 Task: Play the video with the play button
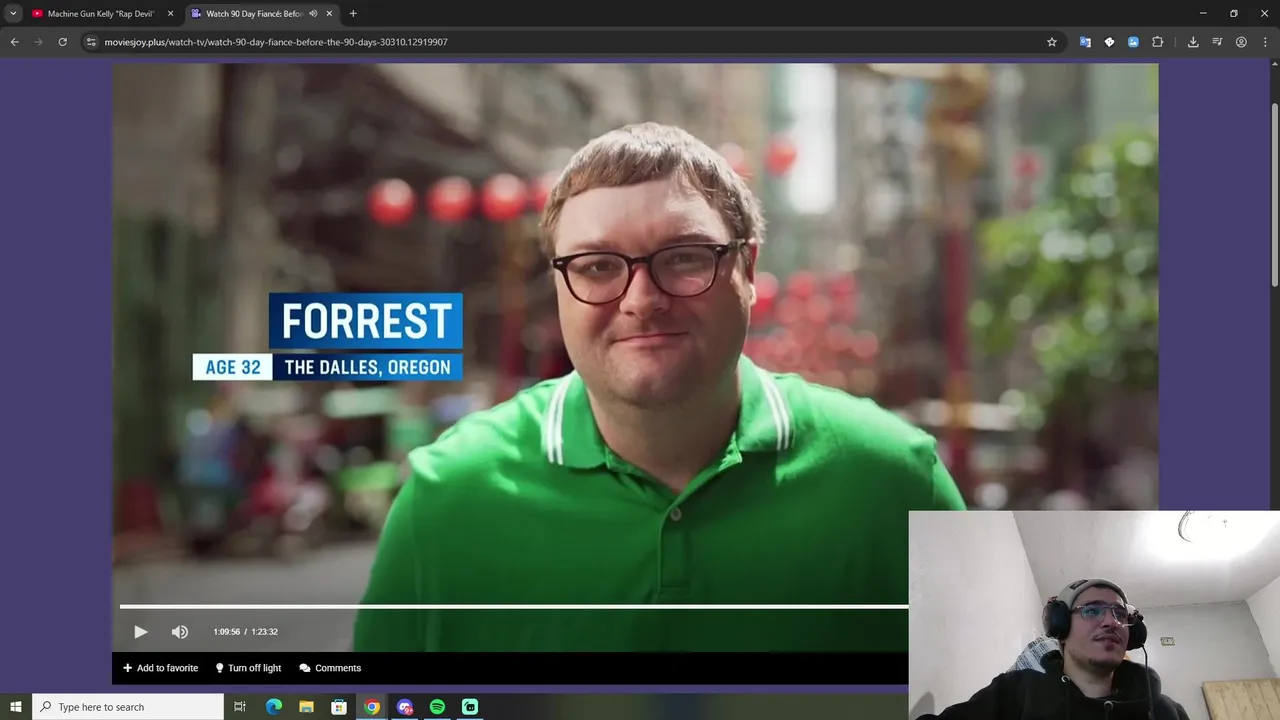140,632
